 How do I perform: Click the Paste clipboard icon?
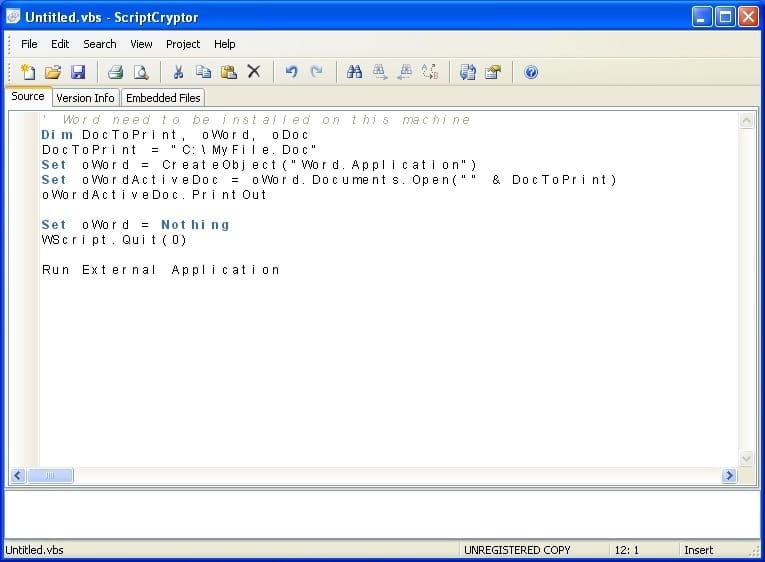tap(228, 72)
